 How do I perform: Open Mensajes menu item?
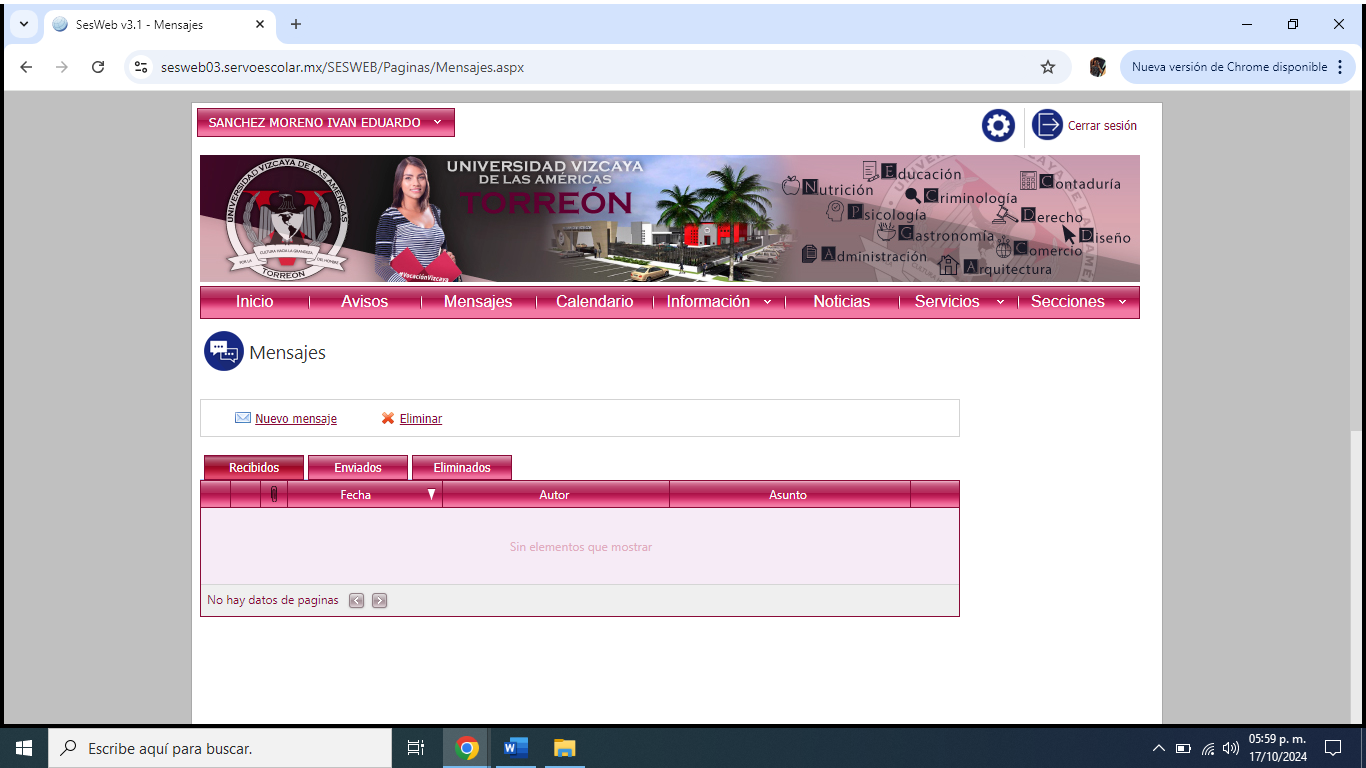[478, 302]
